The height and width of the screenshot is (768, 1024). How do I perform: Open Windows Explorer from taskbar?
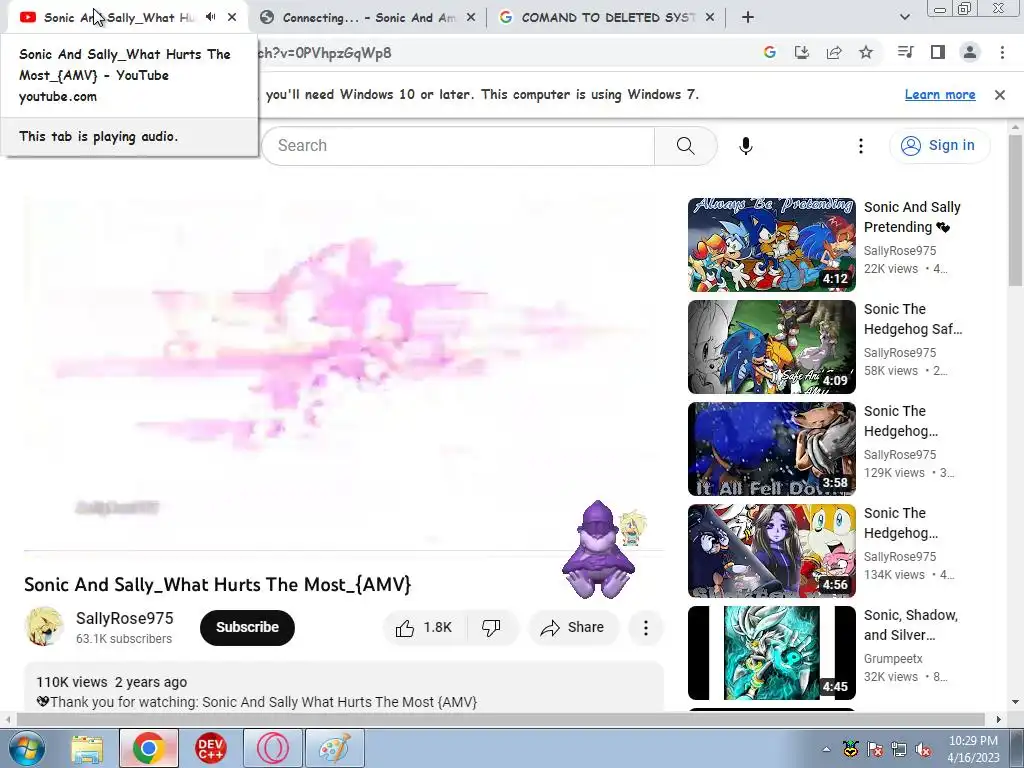87,748
